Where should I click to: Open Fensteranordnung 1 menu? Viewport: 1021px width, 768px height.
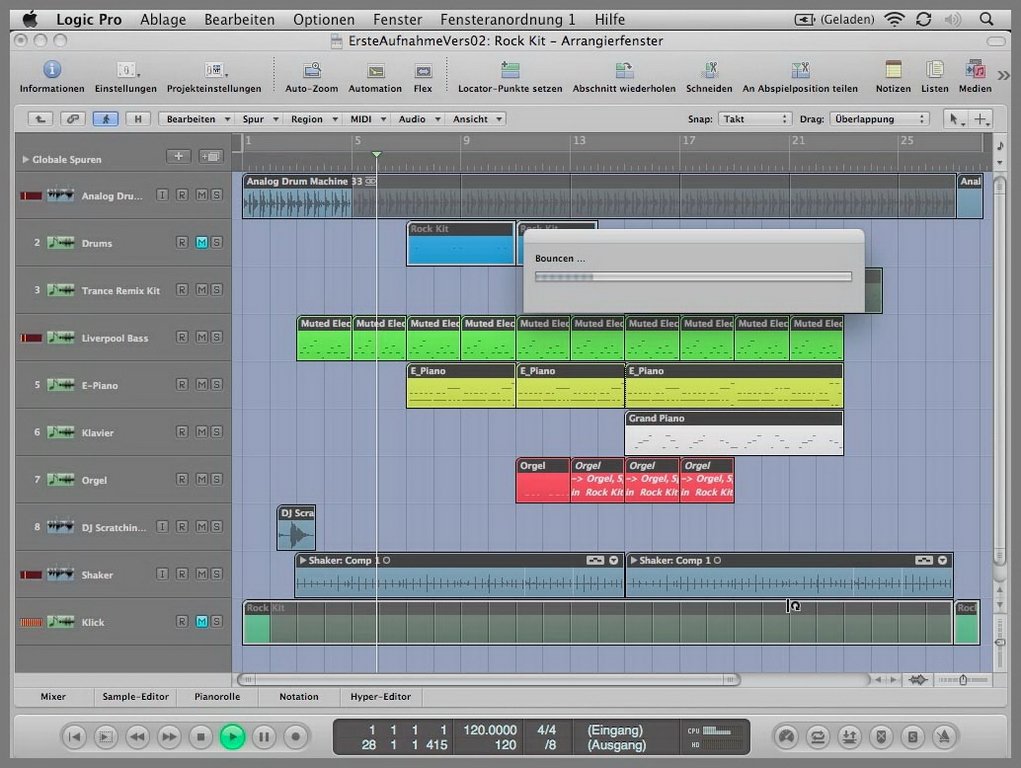[508, 20]
